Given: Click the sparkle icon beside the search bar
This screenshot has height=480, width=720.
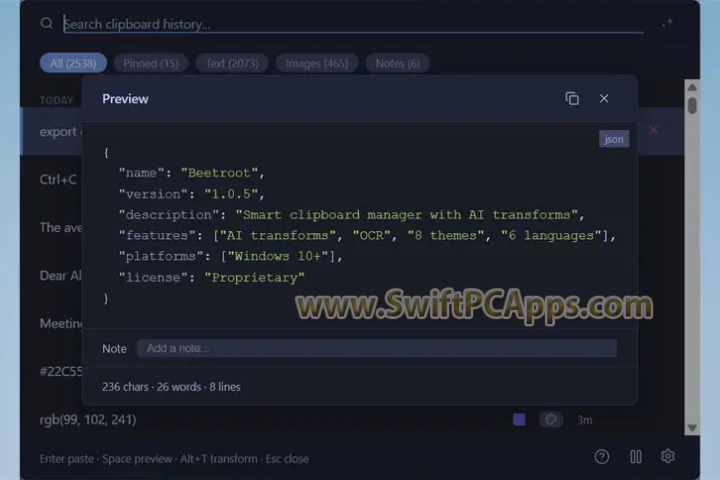Looking at the screenshot, I should click(667, 23).
